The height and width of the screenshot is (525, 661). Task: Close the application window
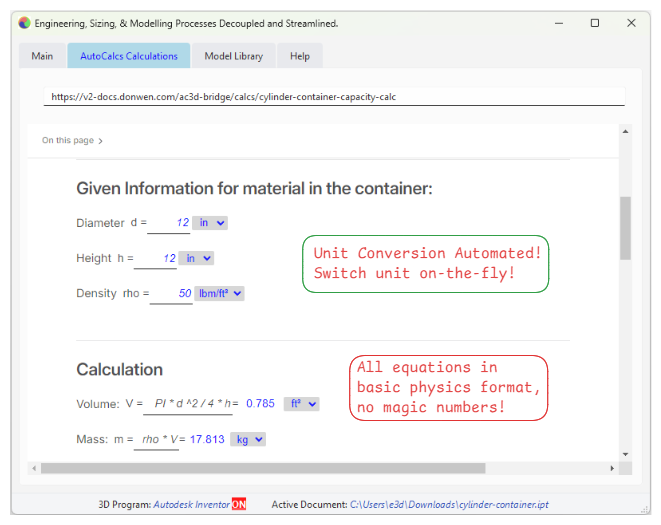(631, 23)
